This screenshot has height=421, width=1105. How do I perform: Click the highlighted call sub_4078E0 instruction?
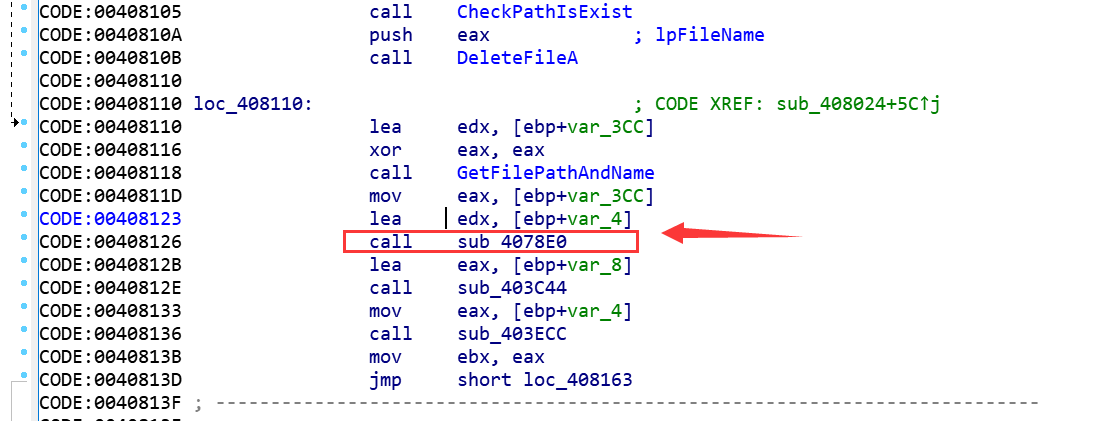[x=490, y=242]
